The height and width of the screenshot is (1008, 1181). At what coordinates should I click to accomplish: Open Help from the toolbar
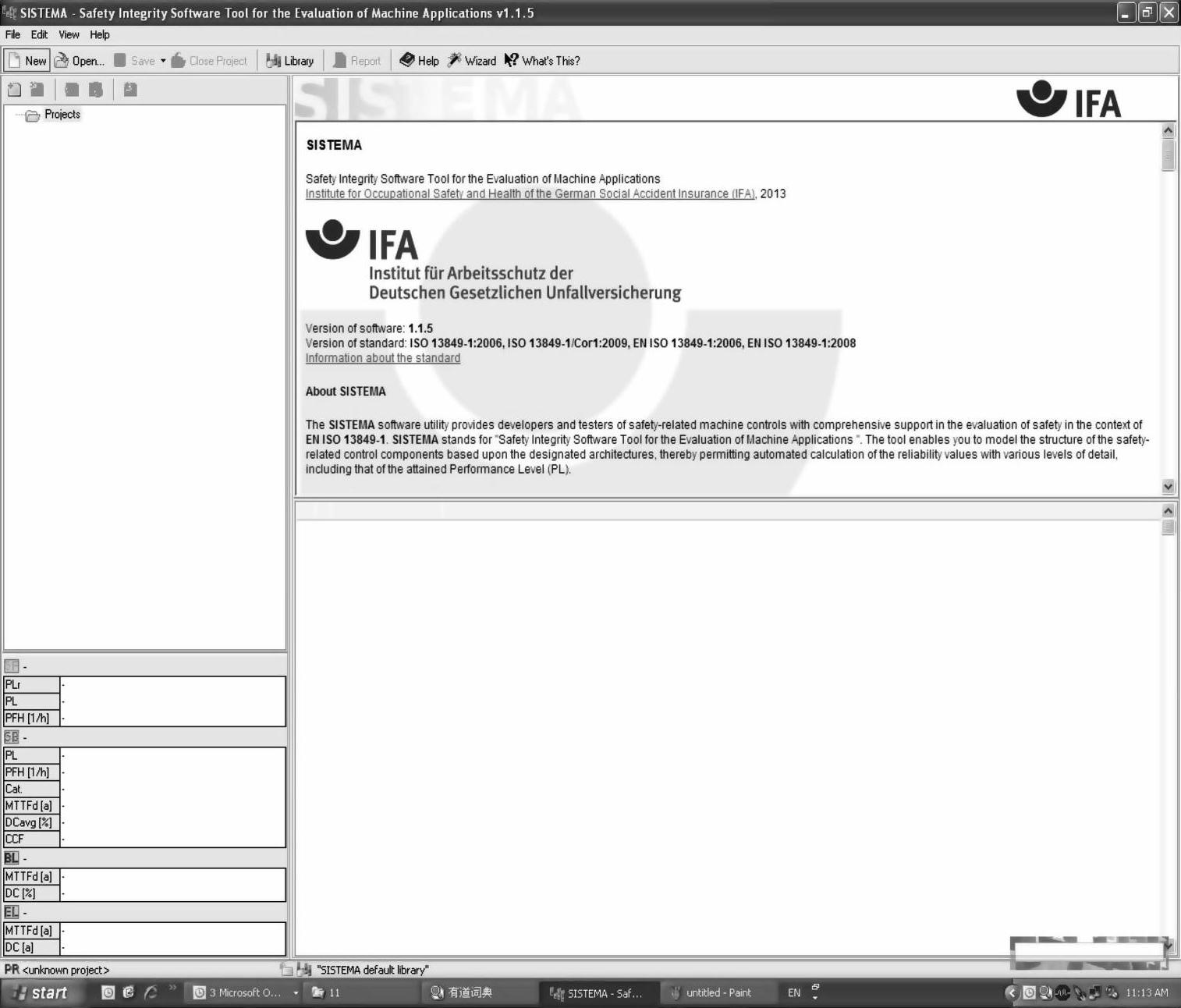pyautogui.click(x=419, y=61)
